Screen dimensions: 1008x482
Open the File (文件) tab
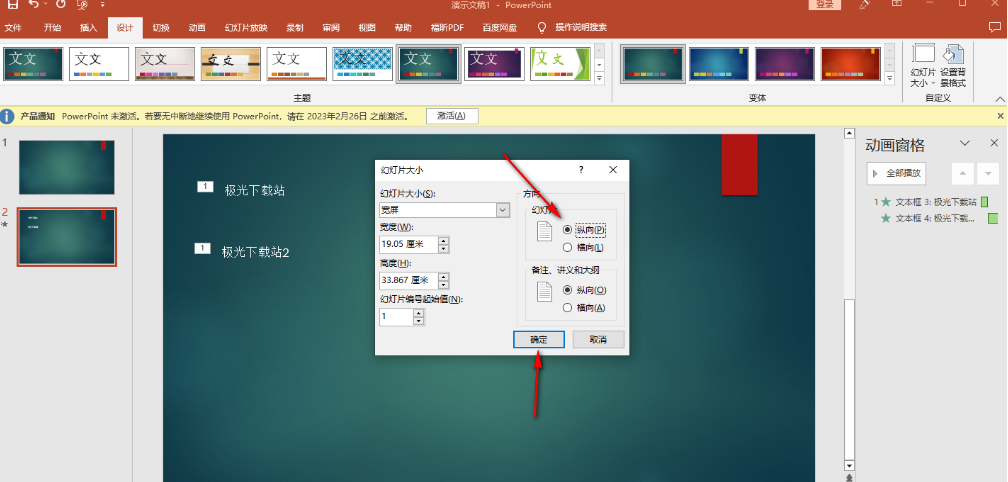pos(13,28)
